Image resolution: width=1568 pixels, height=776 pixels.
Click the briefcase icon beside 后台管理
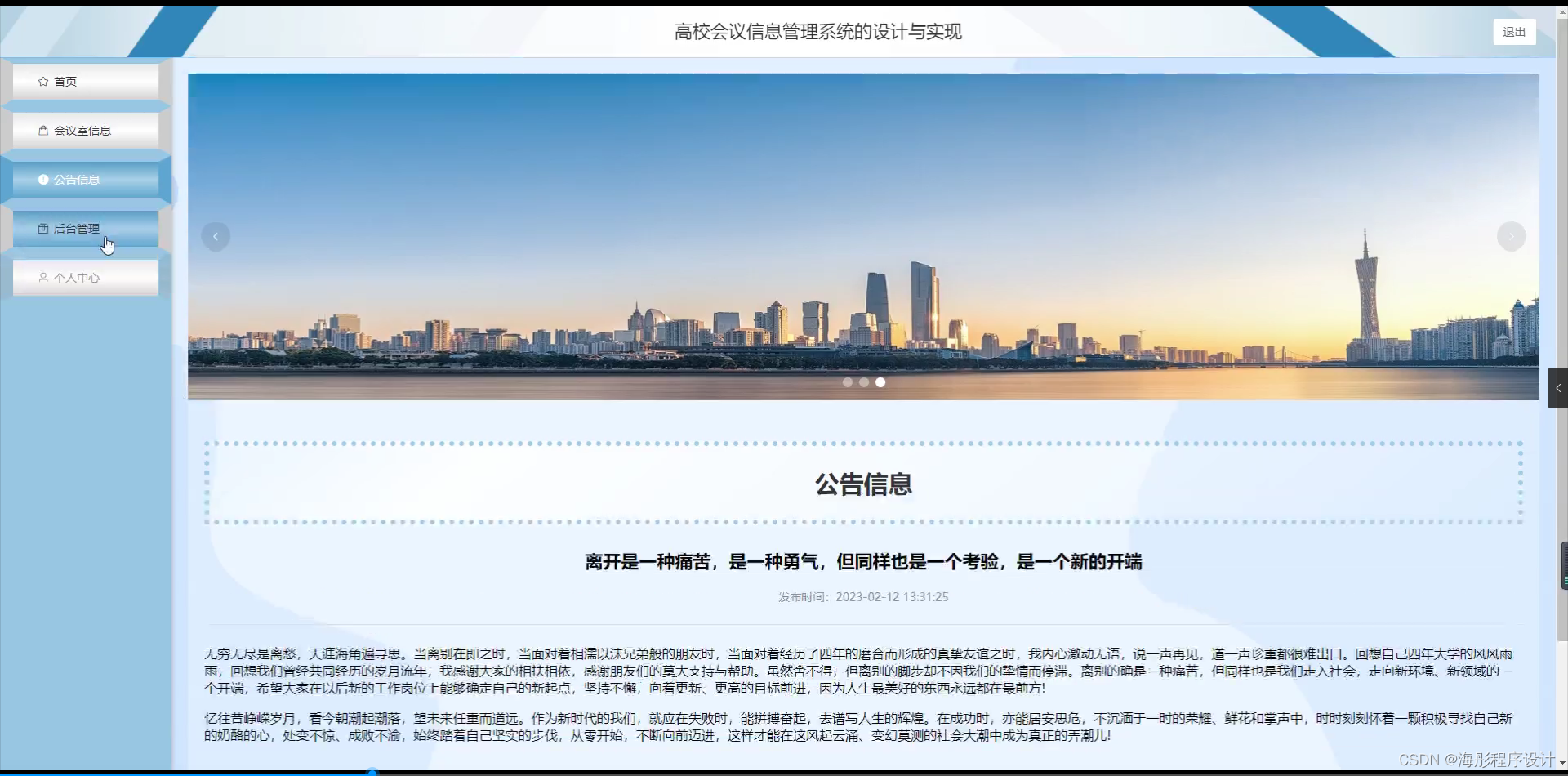tap(43, 228)
